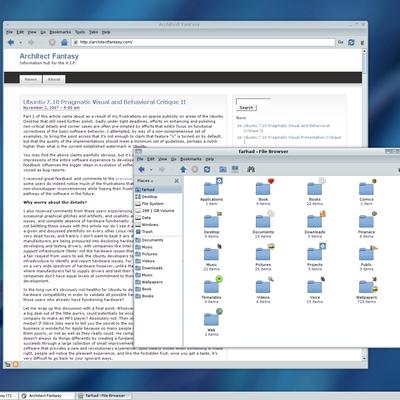The width and height of the screenshot is (400, 400).
Task: Select Videos bookmark in the Places sidebar
Action: (159, 261)
